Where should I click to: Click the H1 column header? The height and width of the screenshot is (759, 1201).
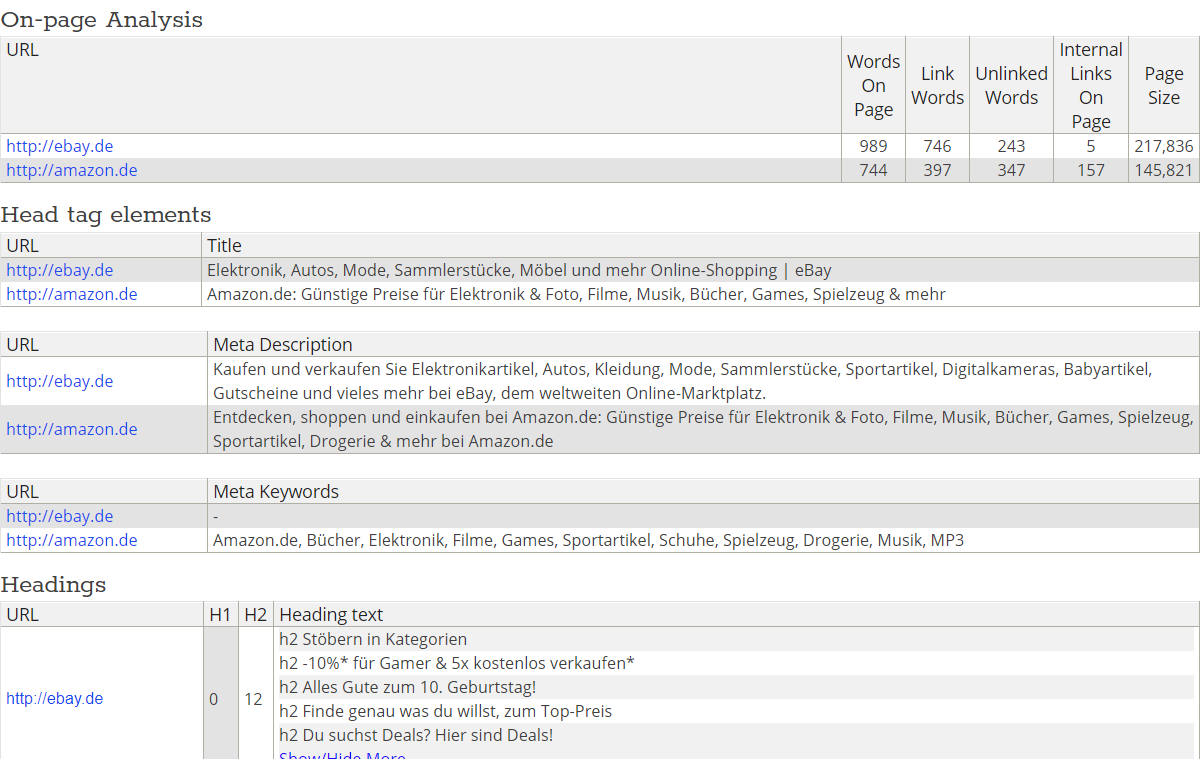(220, 614)
